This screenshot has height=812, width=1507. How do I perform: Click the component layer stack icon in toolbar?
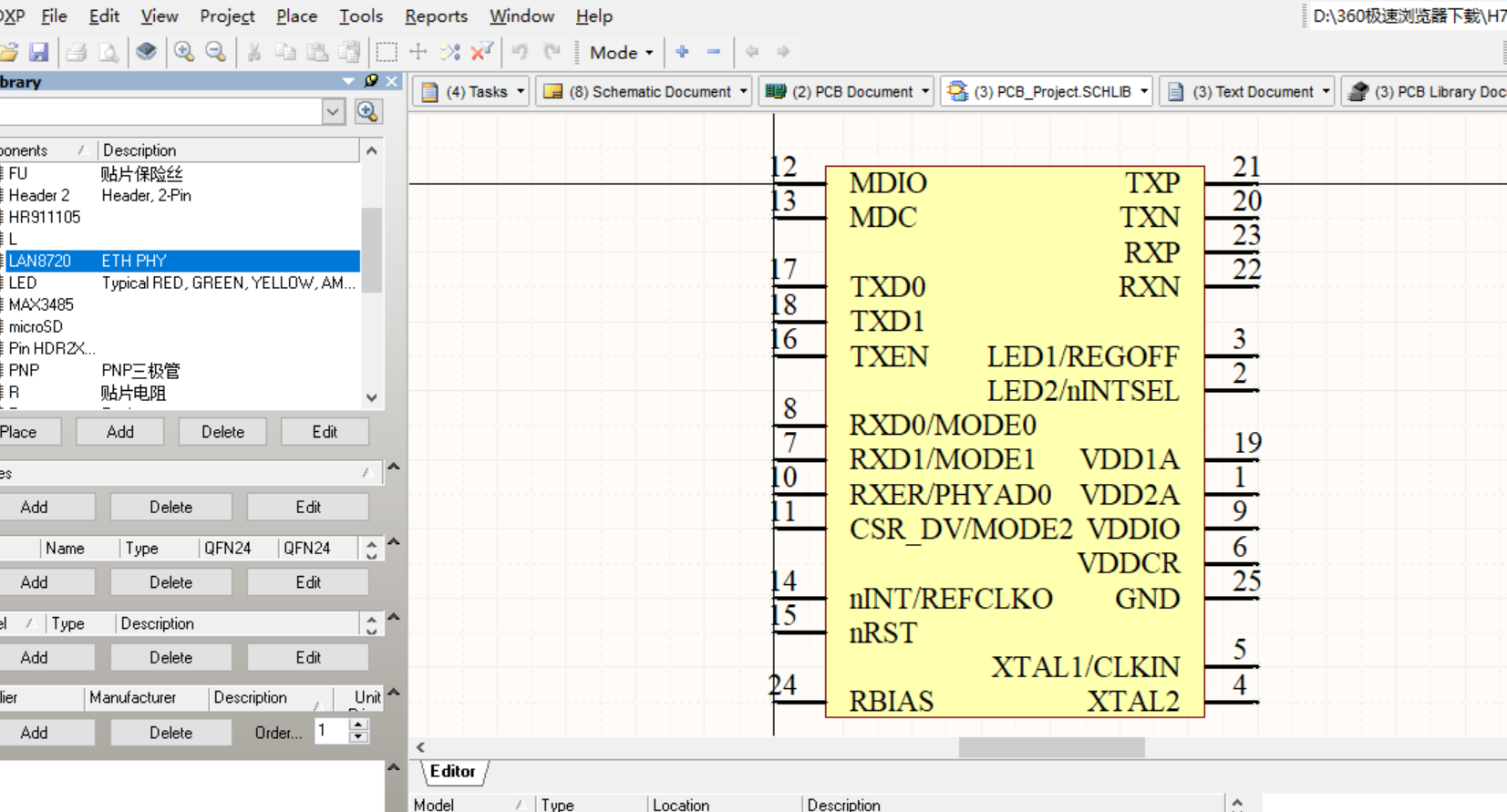pos(146,52)
